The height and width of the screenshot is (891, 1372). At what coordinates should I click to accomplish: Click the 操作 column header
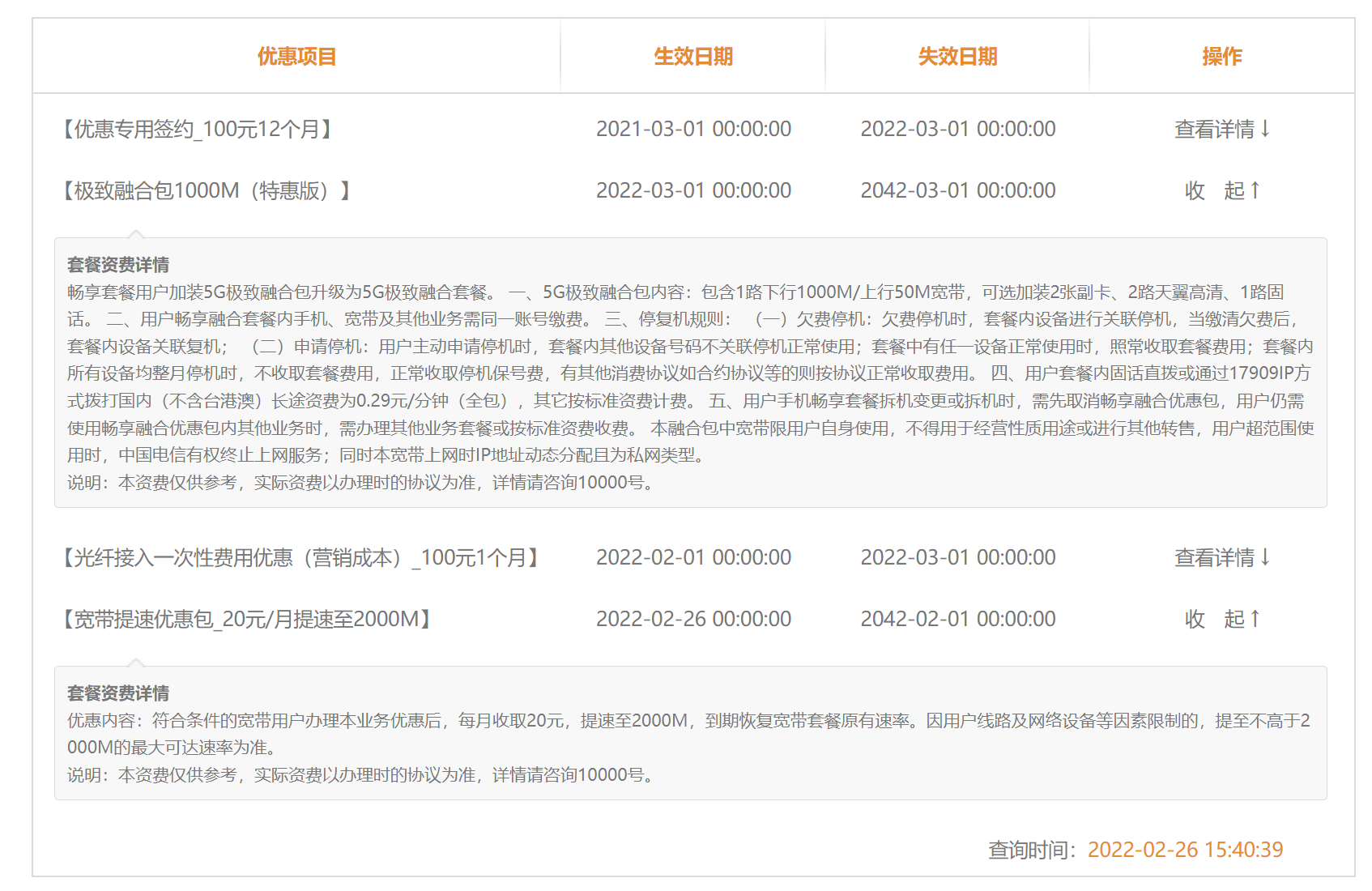click(x=1221, y=57)
